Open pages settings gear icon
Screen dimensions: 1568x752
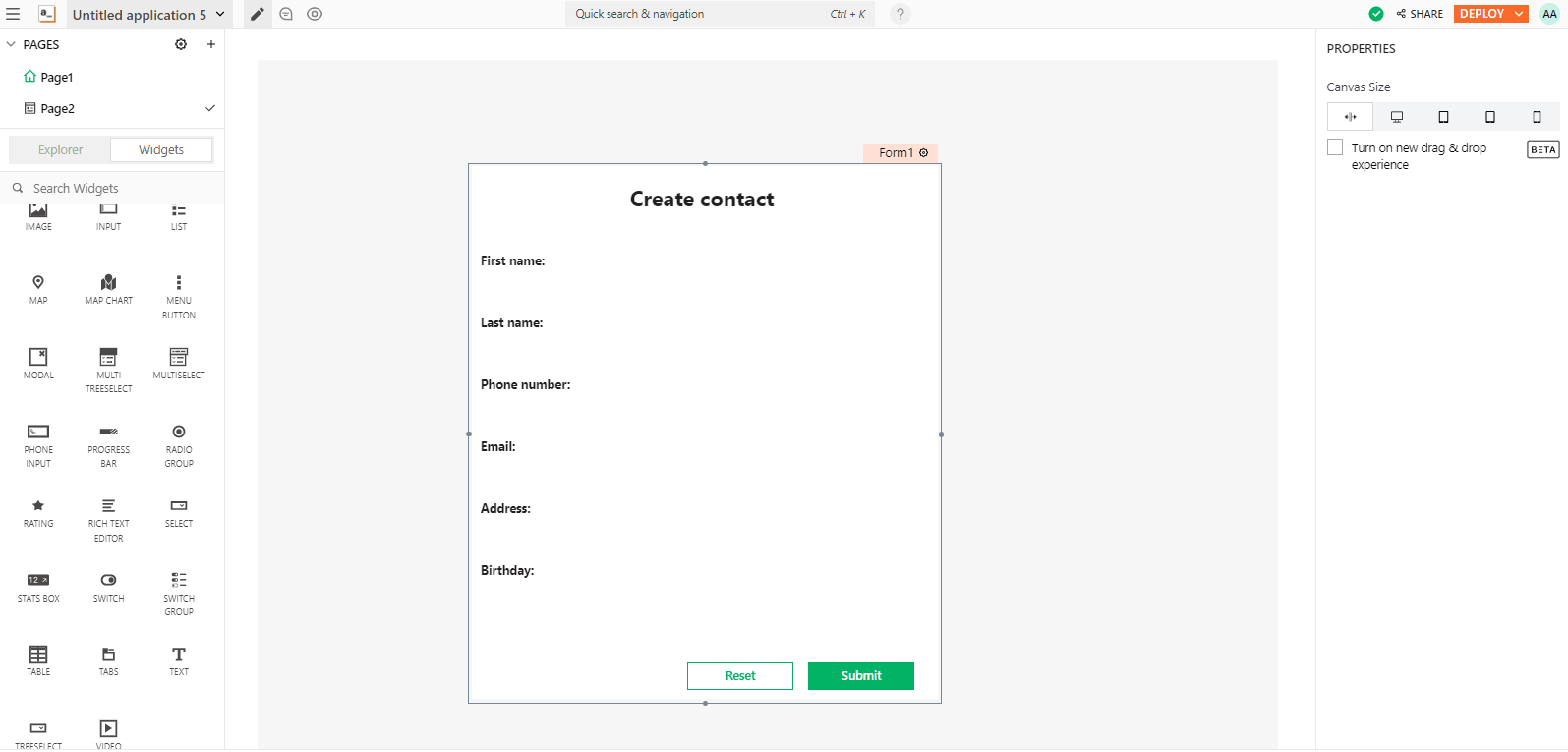coord(181,44)
